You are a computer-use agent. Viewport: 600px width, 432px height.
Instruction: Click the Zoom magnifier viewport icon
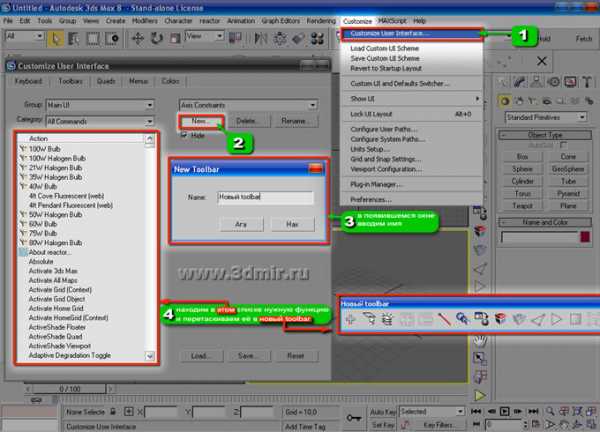(x=550, y=411)
